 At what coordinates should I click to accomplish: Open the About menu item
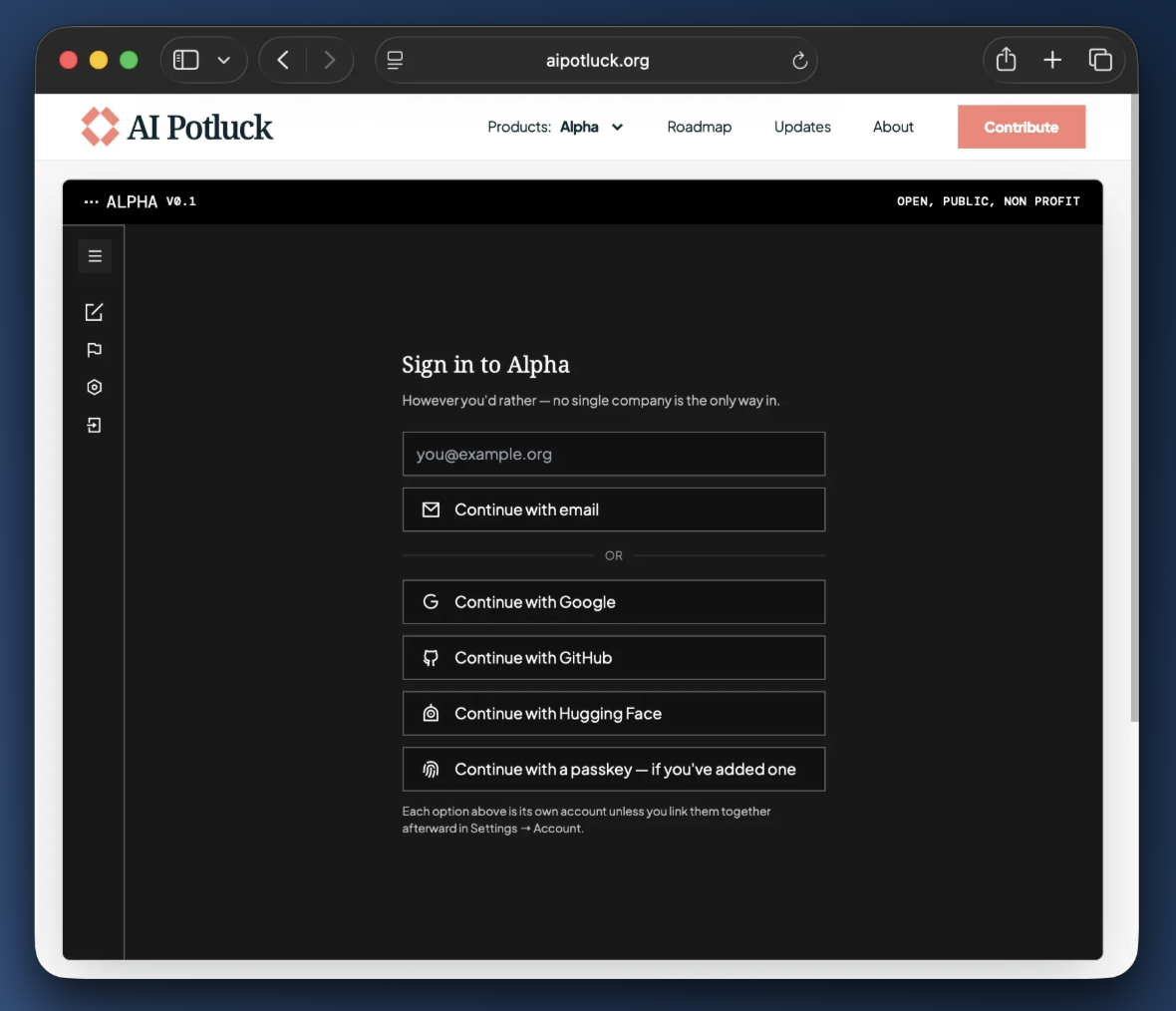[893, 127]
